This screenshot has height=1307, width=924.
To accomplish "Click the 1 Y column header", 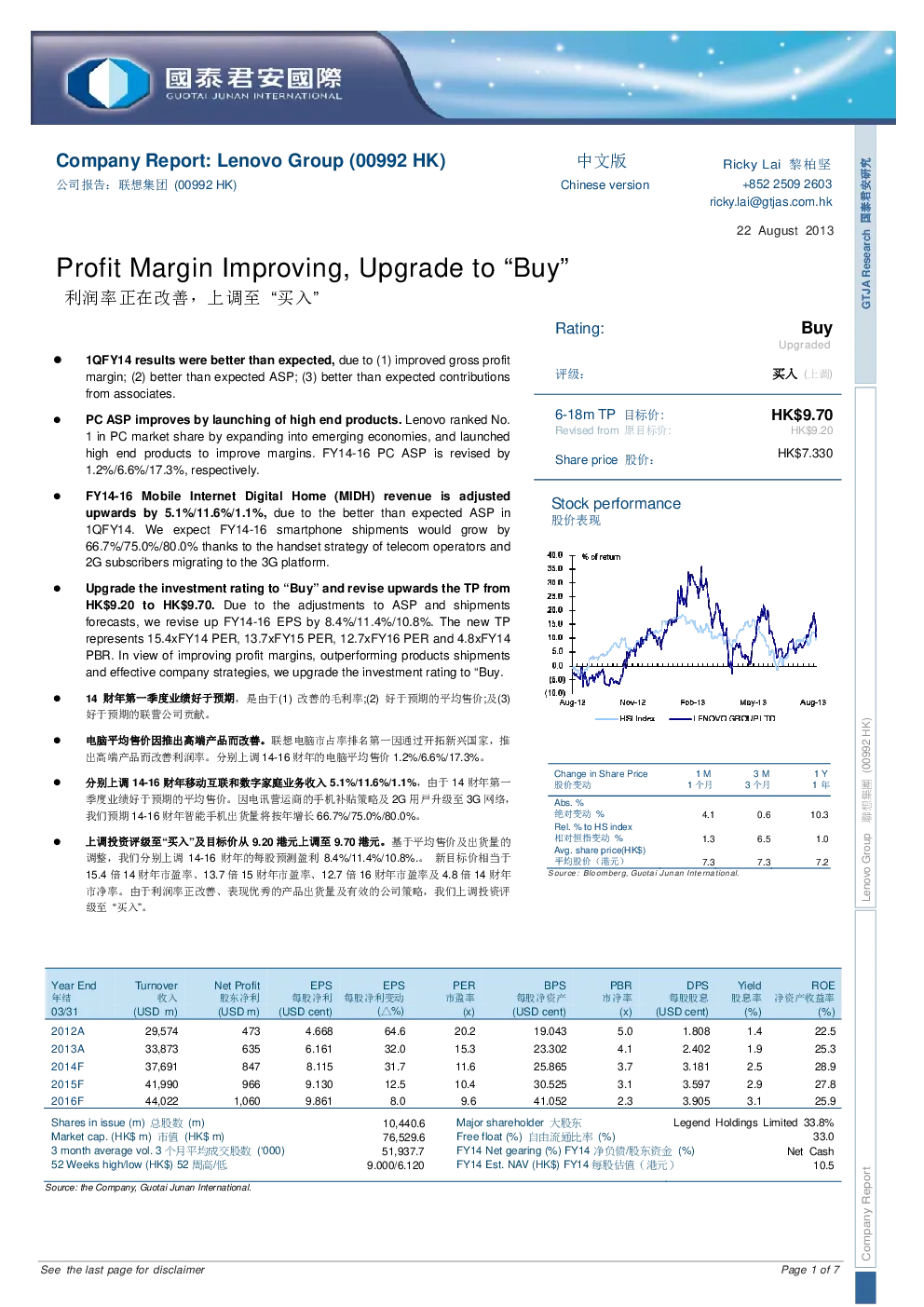I will tap(821, 773).
